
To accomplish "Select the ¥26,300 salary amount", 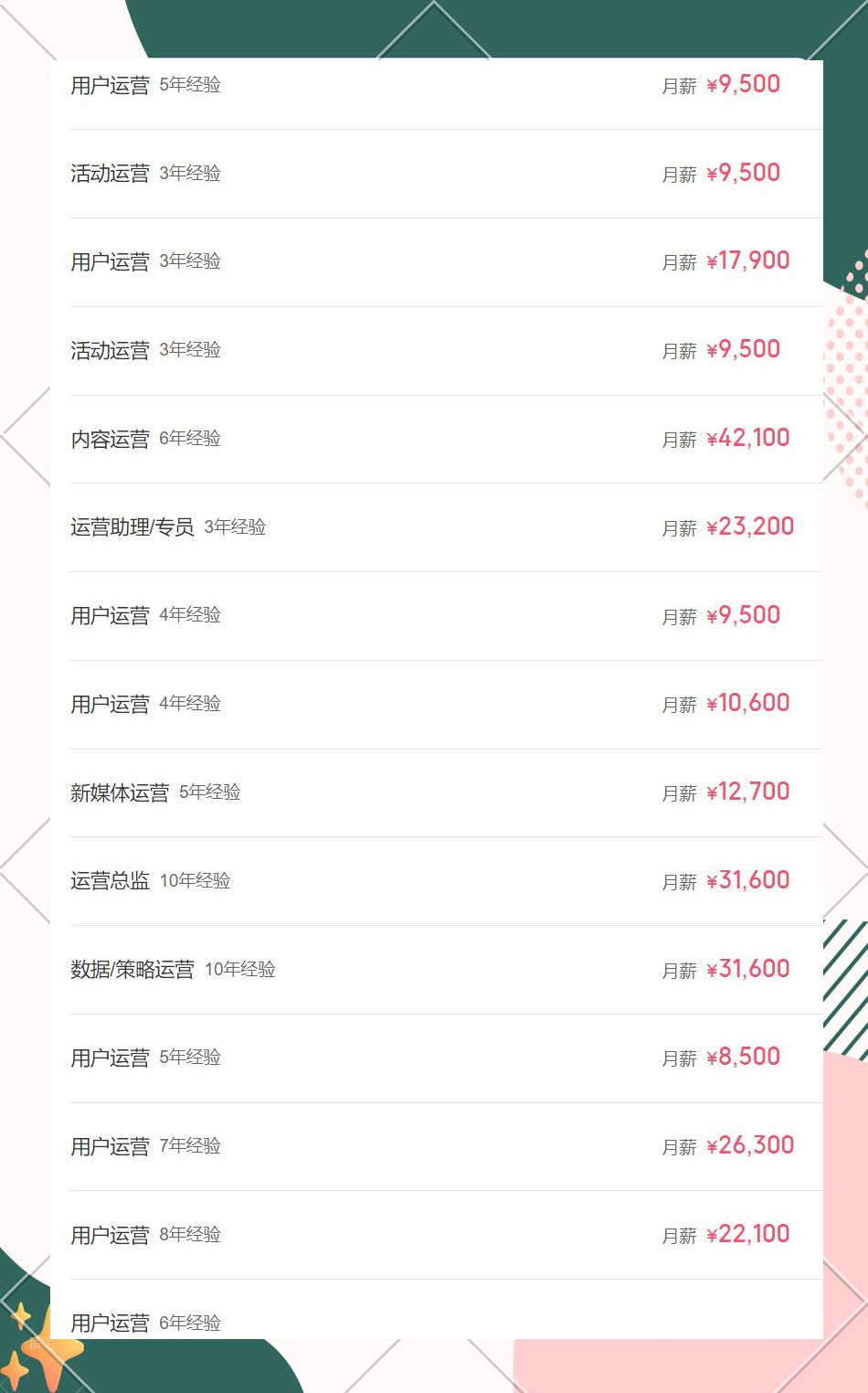I will [x=750, y=1145].
